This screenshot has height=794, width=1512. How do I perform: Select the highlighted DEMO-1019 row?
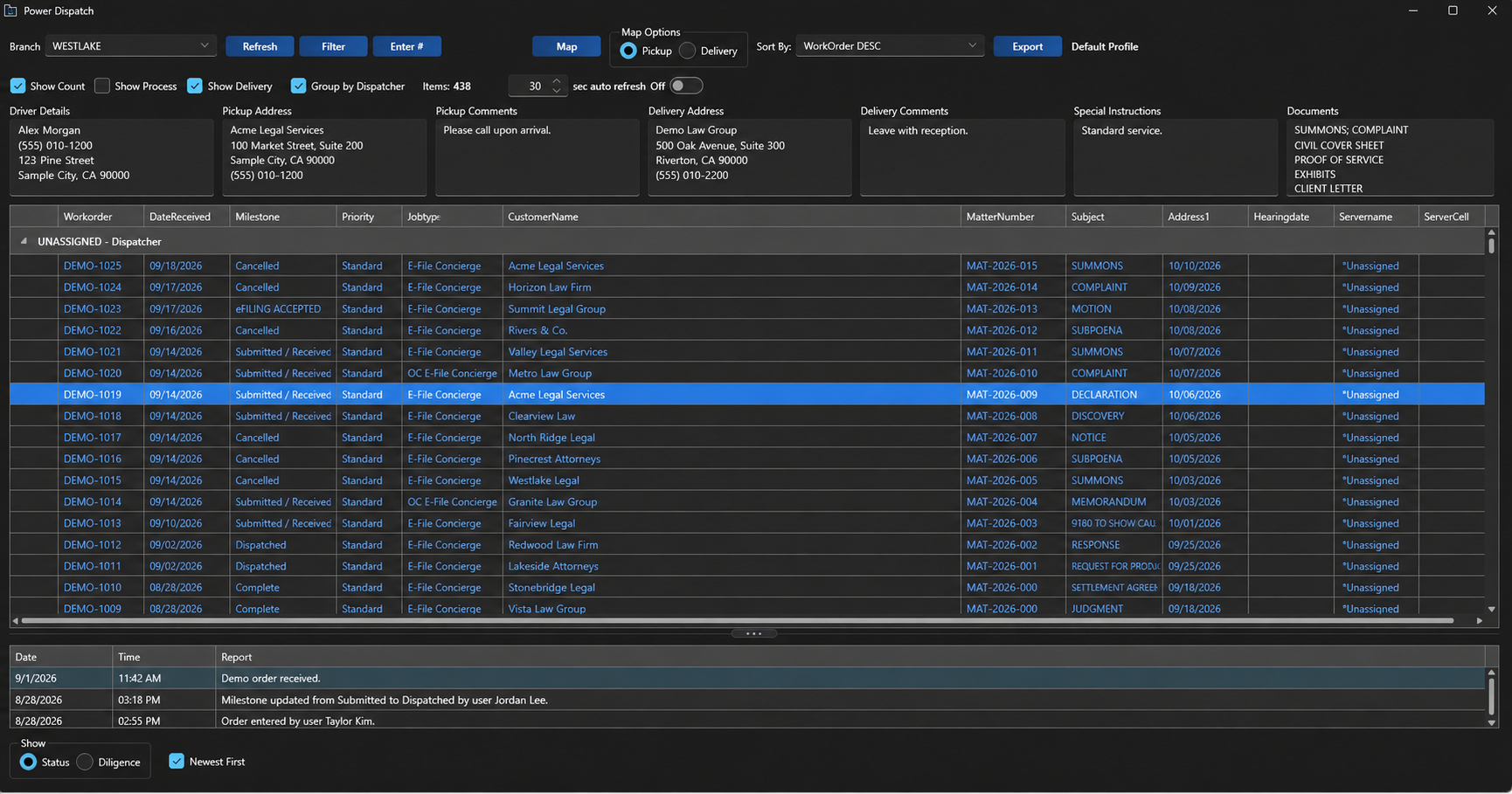[747, 394]
